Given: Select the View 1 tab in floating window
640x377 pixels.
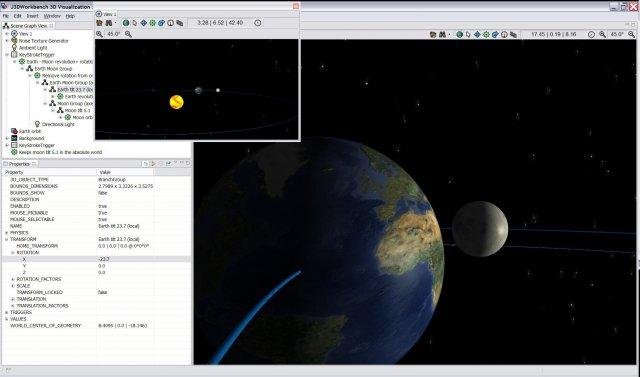Looking at the screenshot, I should pyautogui.click(x=106, y=14).
